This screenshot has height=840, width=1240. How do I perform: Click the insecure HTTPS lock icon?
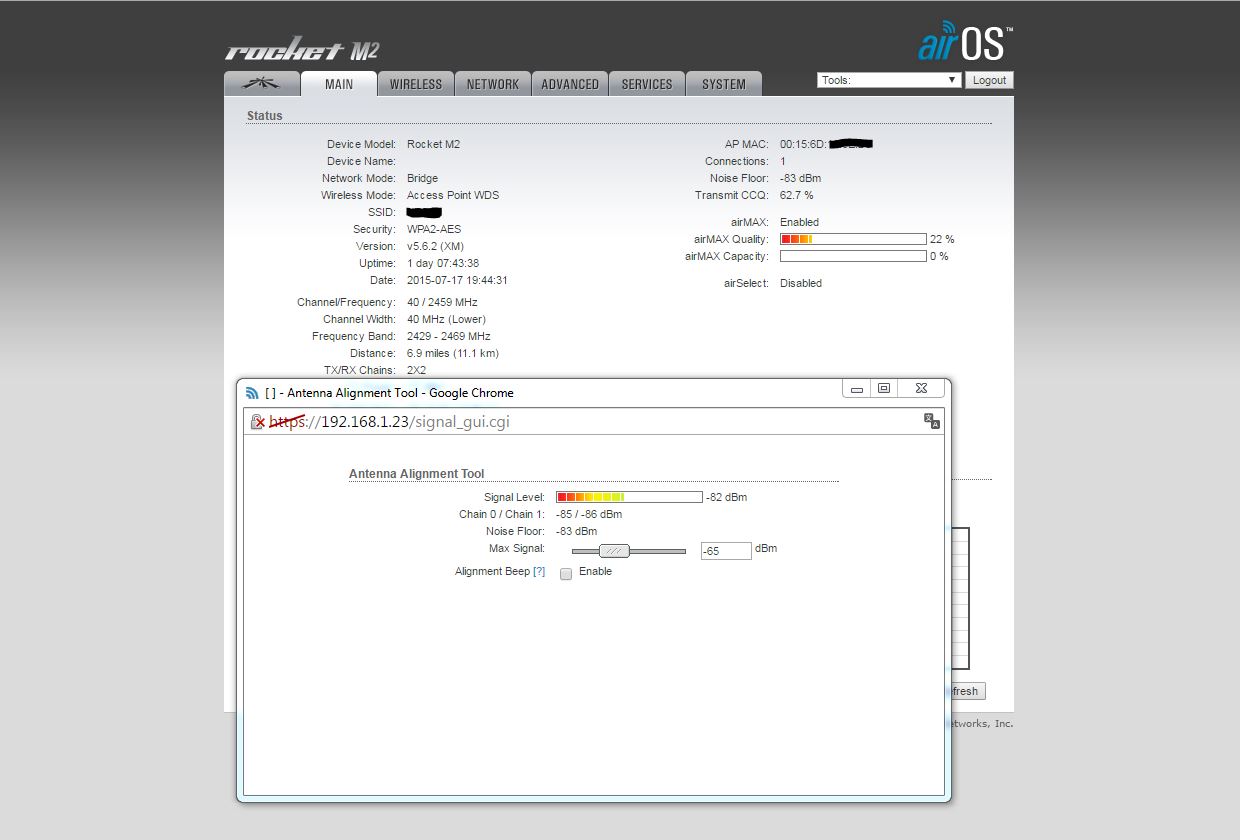point(257,422)
